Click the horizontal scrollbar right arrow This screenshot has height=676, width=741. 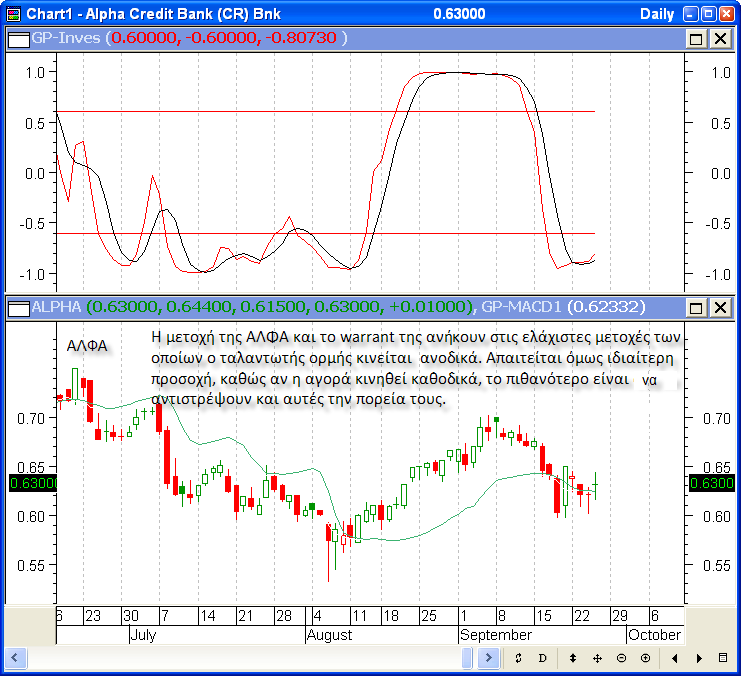point(489,658)
